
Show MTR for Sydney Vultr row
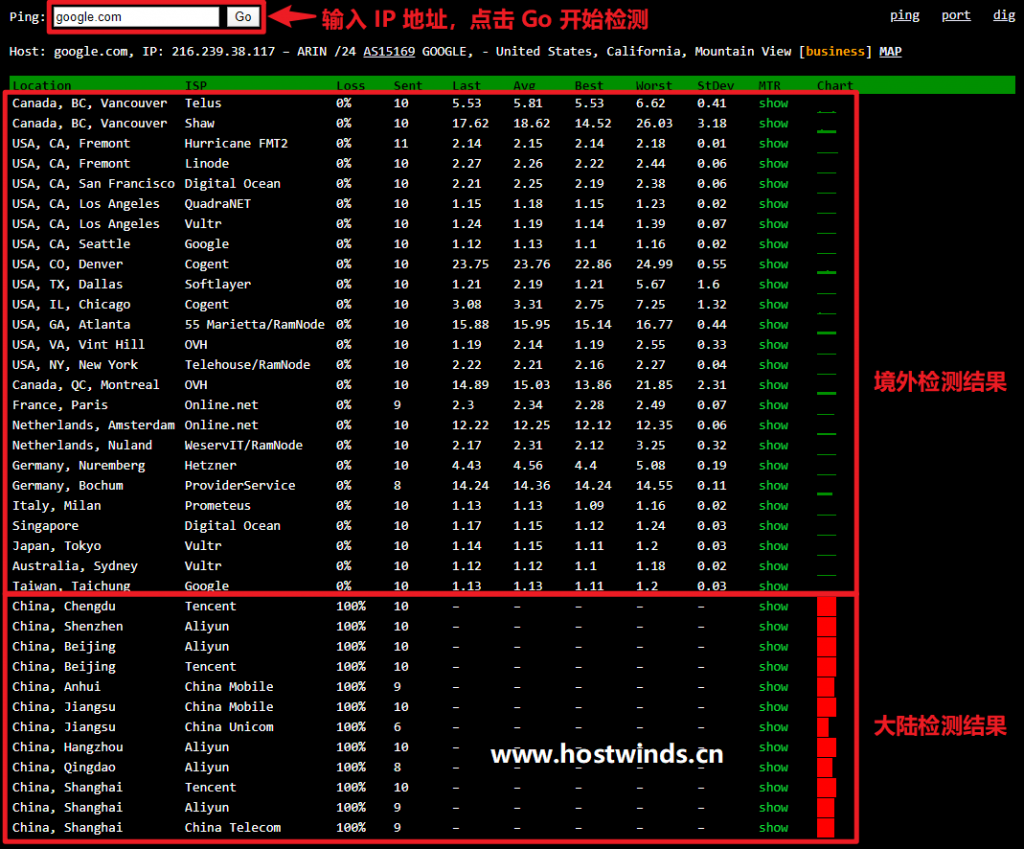pyautogui.click(x=773, y=566)
